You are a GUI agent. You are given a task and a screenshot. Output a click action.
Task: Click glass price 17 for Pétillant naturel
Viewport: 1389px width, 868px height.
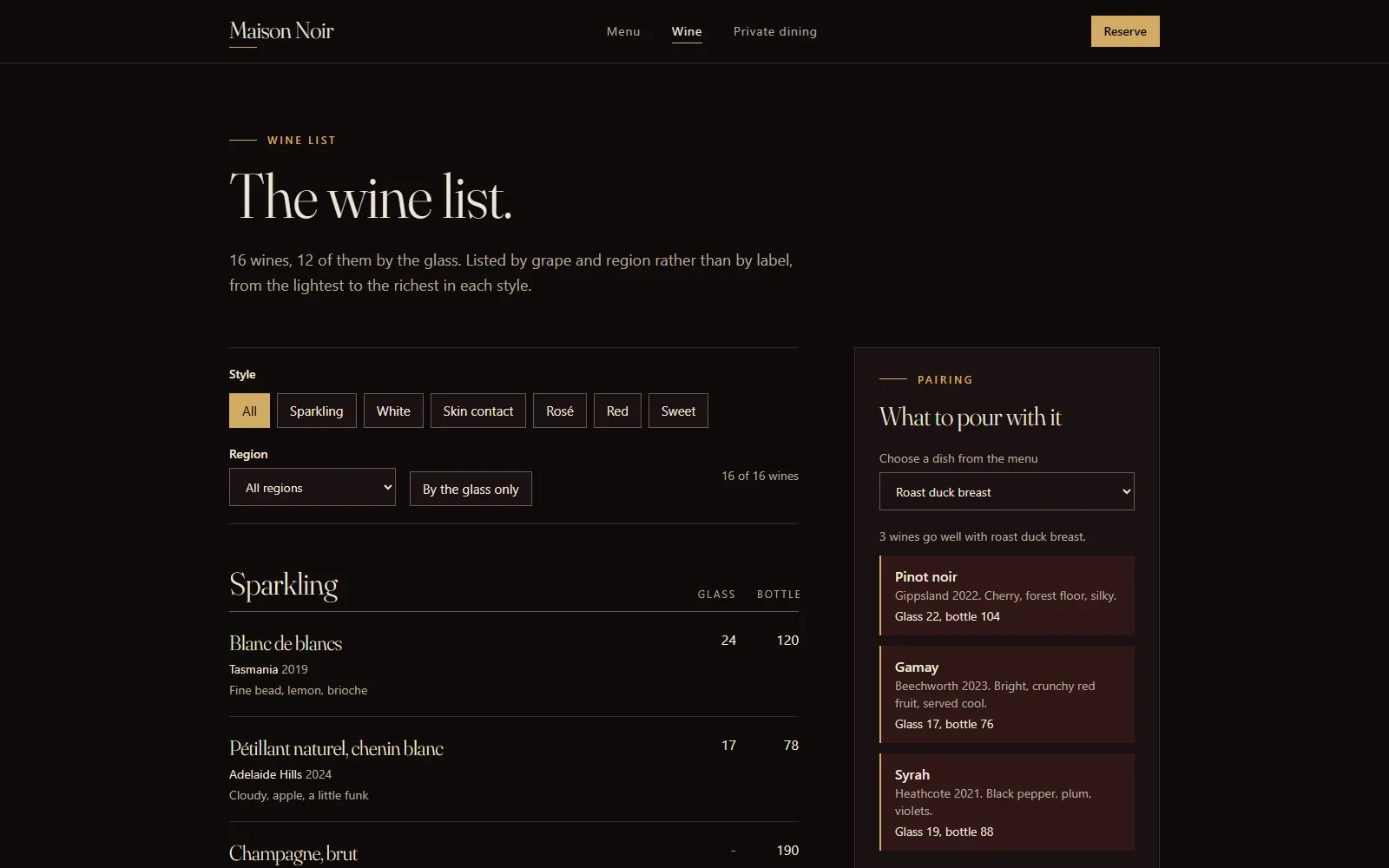click(x=728, y=745)
